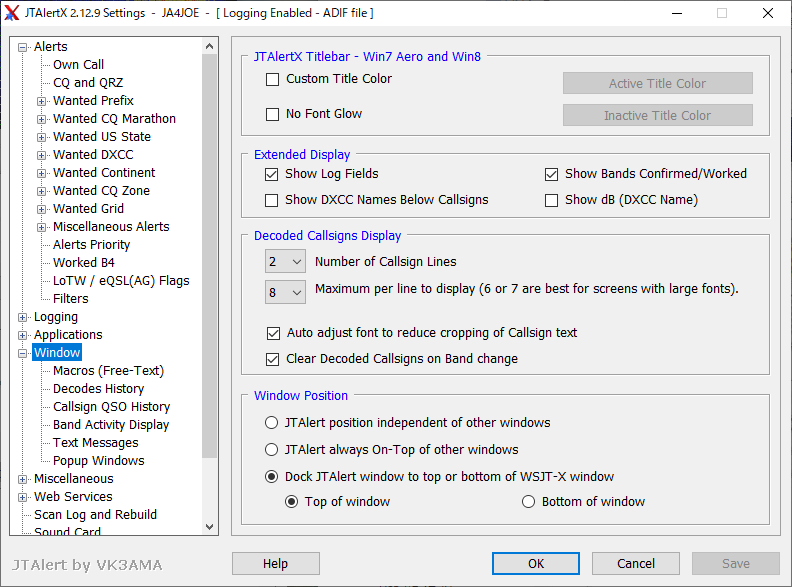
Task: Select Dock JTAlert window to WSJT-X option
Action: coord(271,476)
